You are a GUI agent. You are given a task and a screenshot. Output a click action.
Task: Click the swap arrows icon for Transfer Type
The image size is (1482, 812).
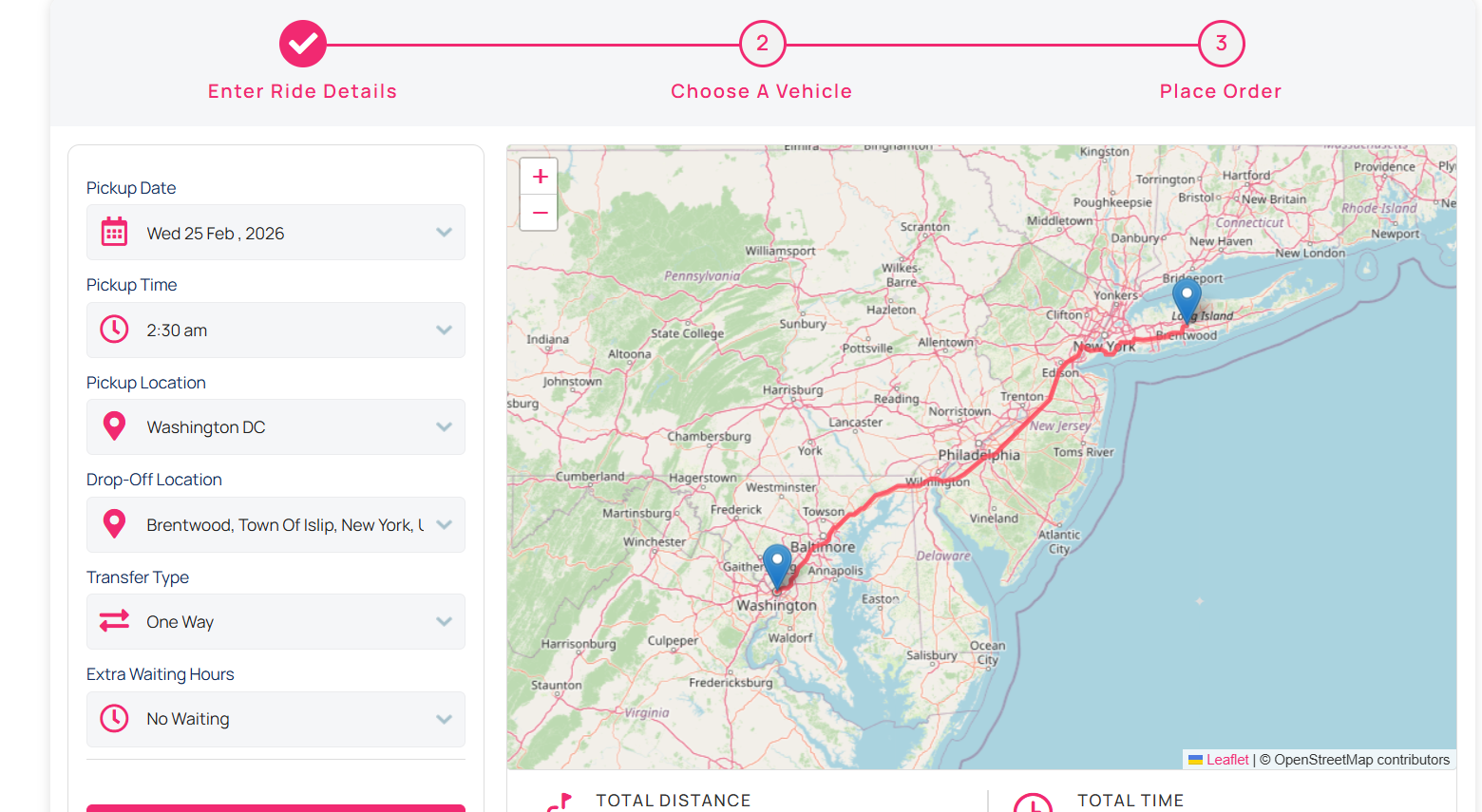pyautogui.click(x=114, y=621)
